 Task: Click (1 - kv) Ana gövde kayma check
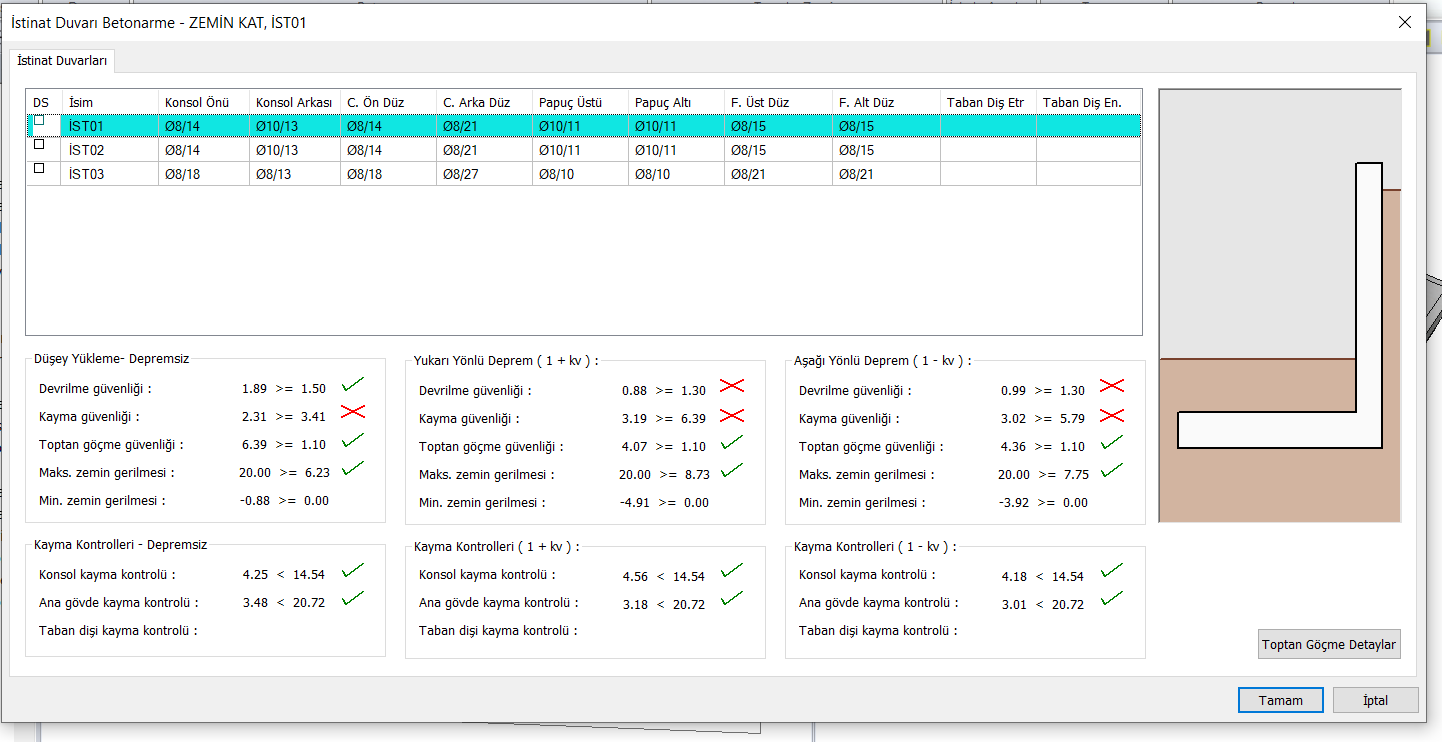1112,599
